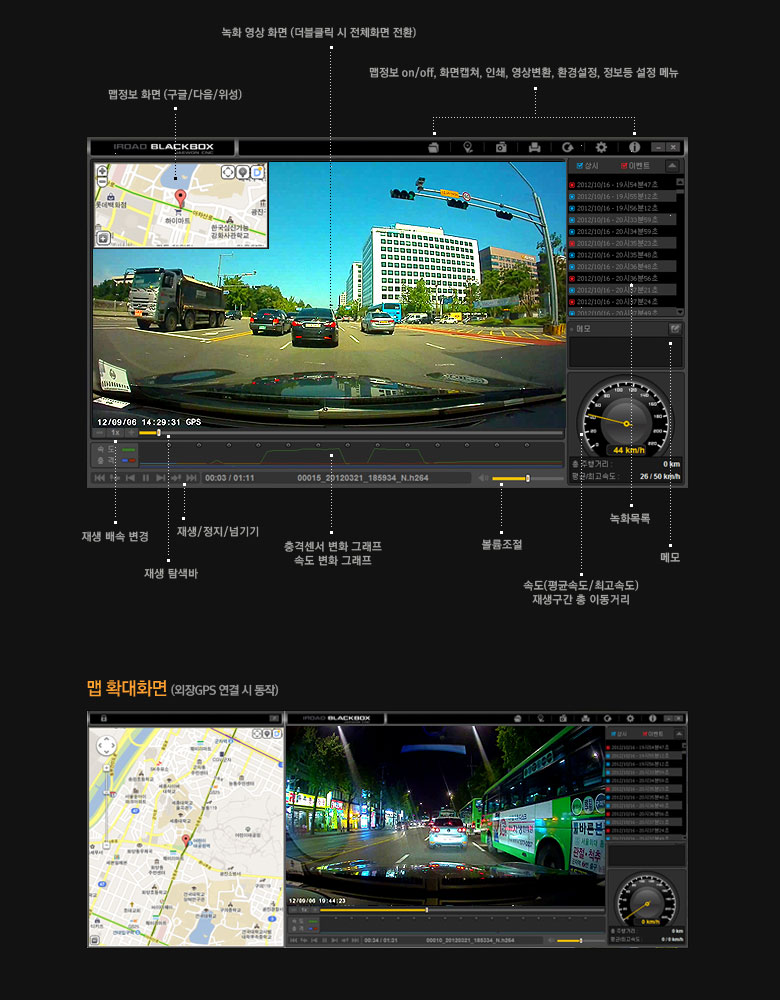Image resolution: width=780 pixels, height=1000 pixels.
Task: Collapse the recording list with the up arrow
Action: pyautogui.click(x=672, y=166)
